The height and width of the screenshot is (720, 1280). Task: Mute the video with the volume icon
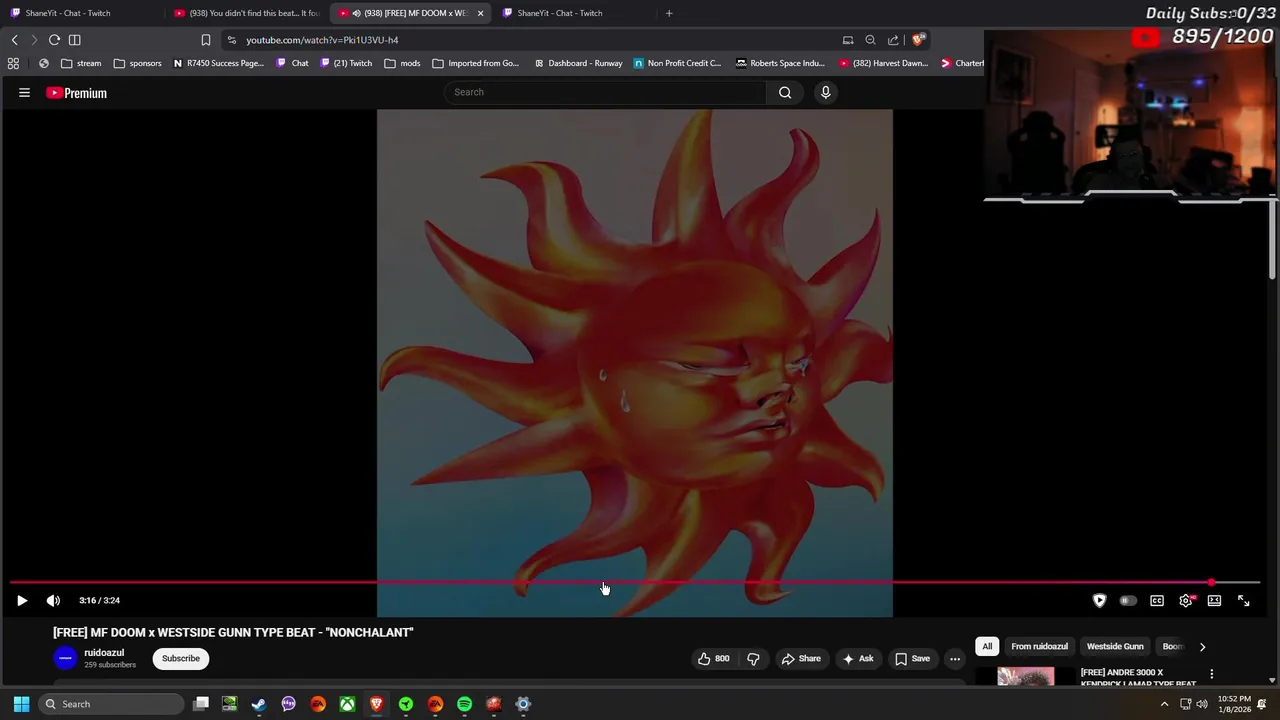point(53,600)
